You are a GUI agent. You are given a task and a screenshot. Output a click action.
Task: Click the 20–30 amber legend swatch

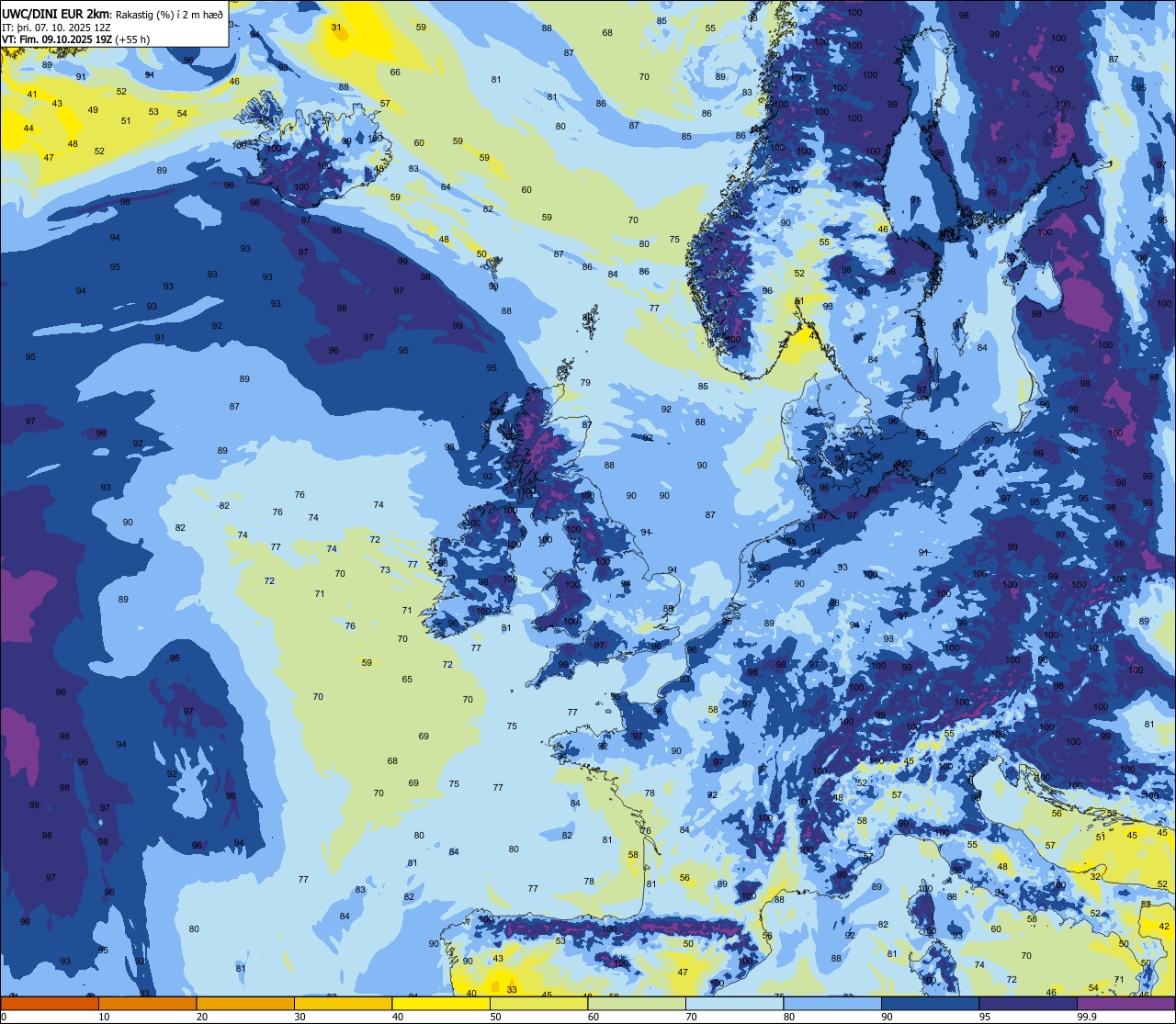245,1003
